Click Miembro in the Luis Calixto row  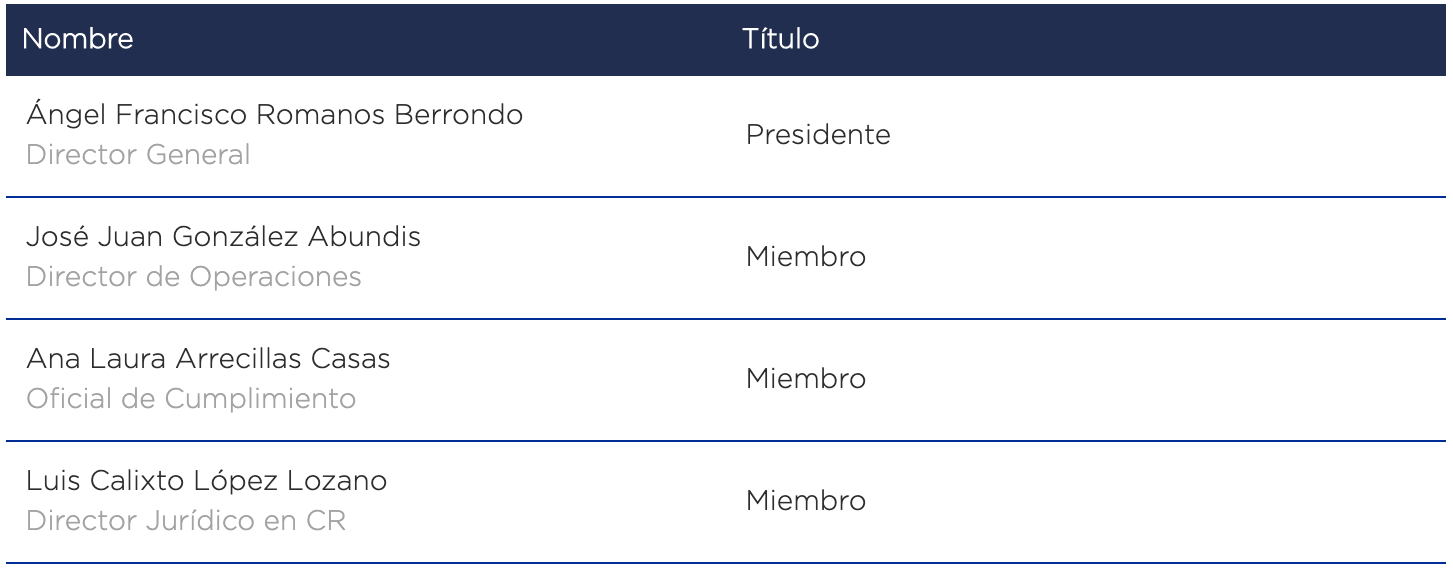(806, 499)
